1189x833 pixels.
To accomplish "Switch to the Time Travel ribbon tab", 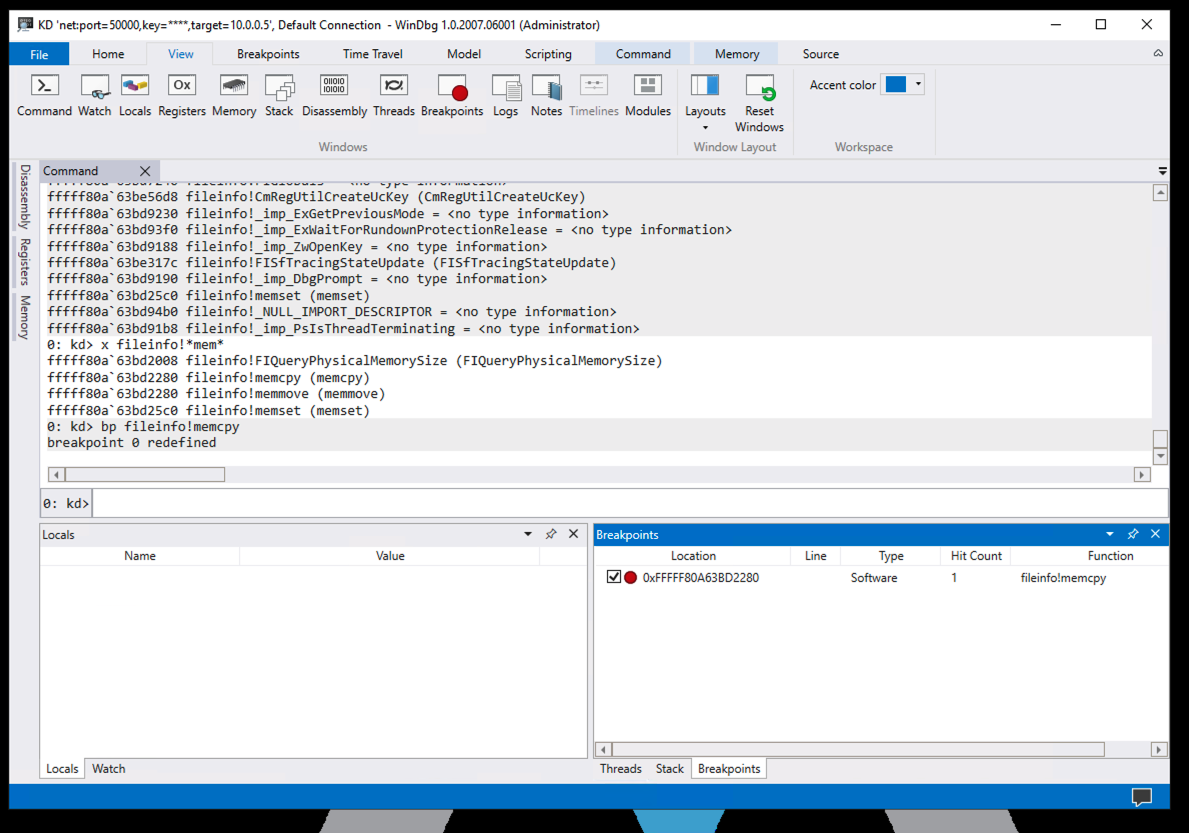I will click(x=372, y=54).
